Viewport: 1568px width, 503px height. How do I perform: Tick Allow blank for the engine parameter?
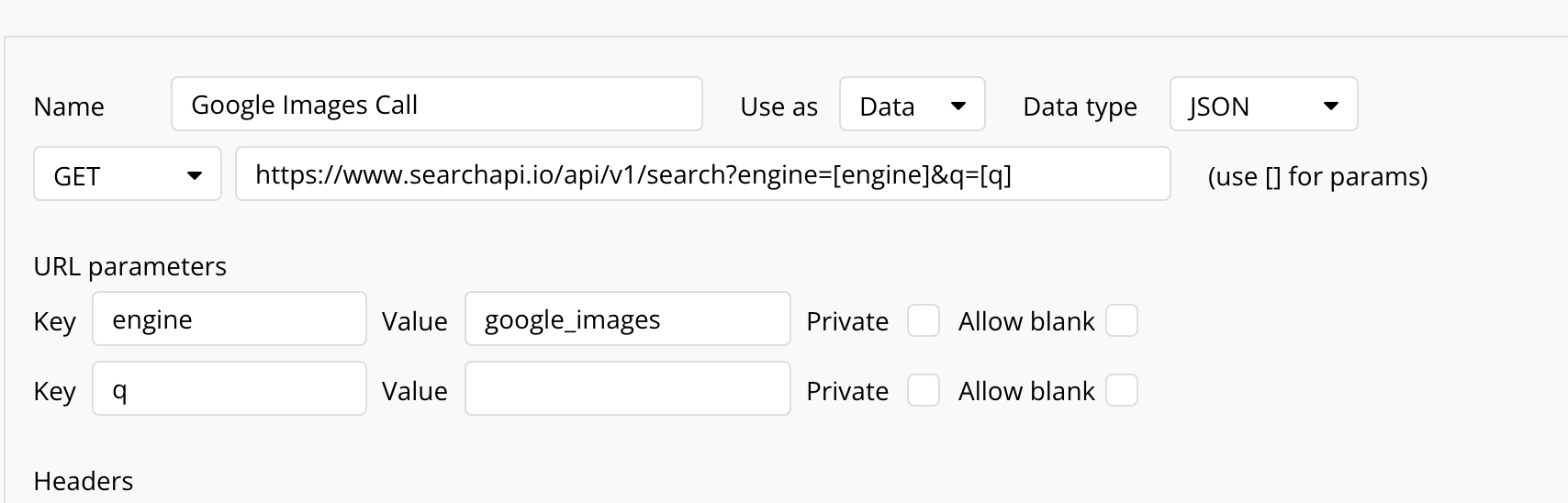click(x=1121, y=321)
